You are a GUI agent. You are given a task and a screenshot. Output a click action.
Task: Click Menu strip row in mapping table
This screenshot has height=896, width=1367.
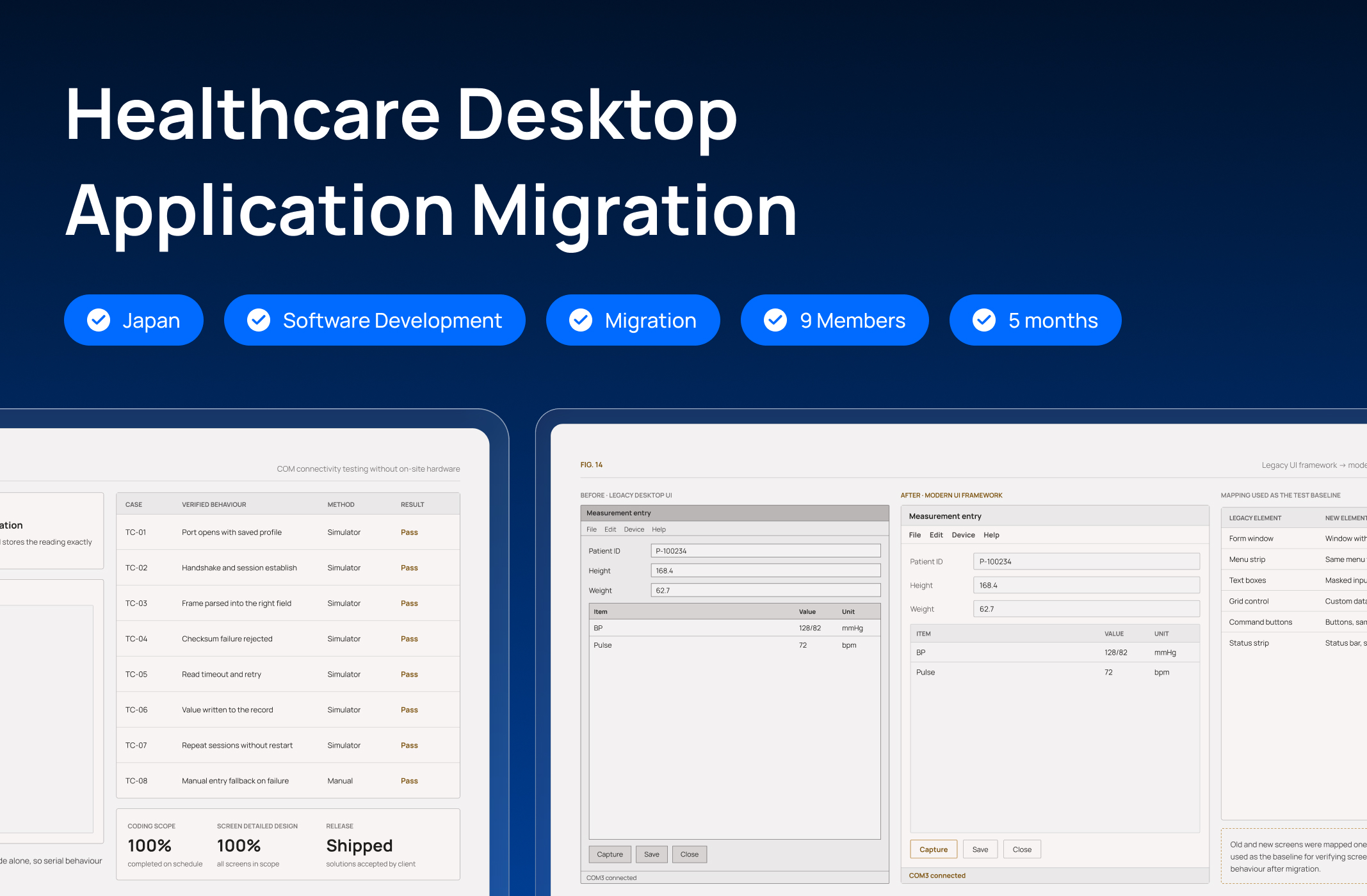pyautogui.click(x=1294, y=559)
